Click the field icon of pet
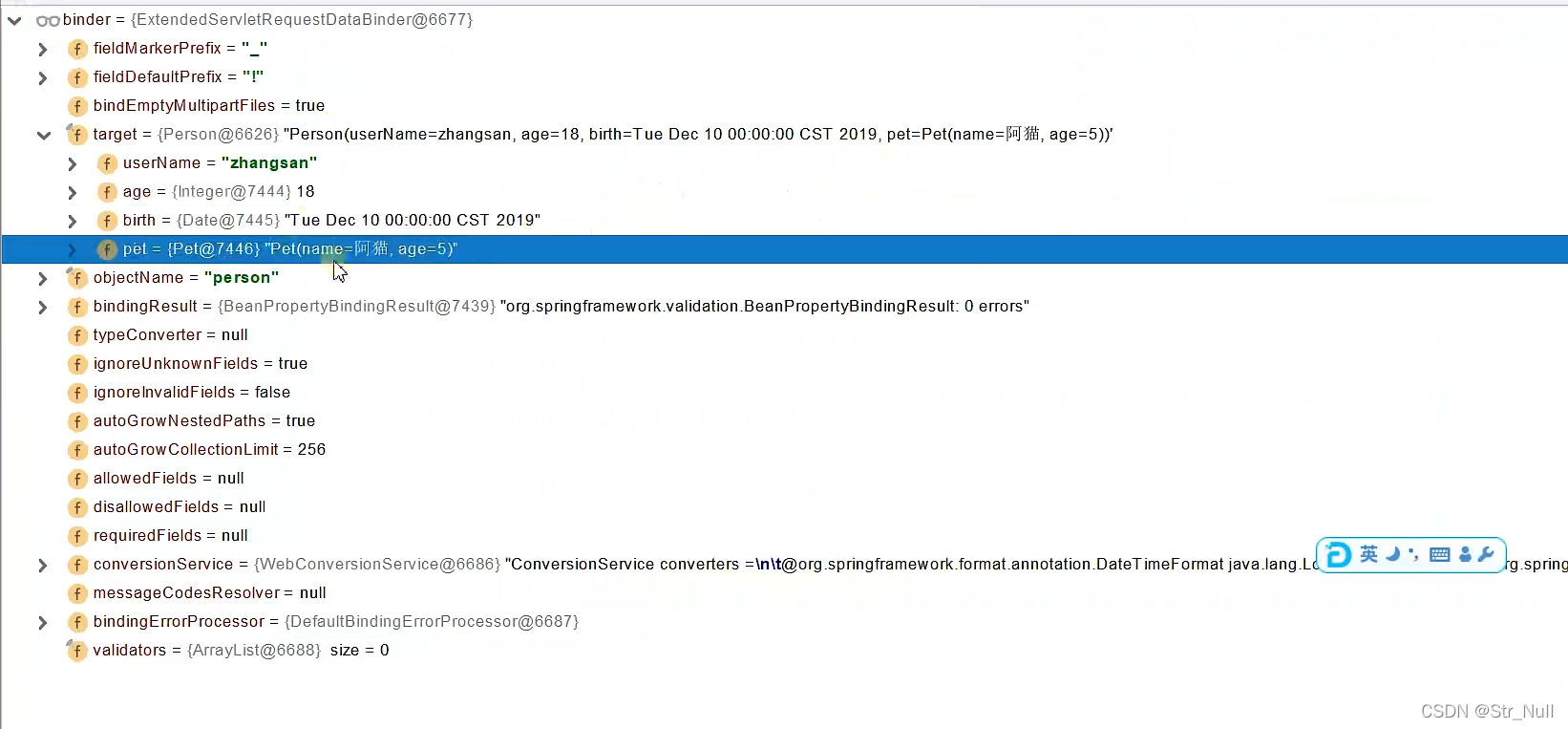 [x=107, y=249]
